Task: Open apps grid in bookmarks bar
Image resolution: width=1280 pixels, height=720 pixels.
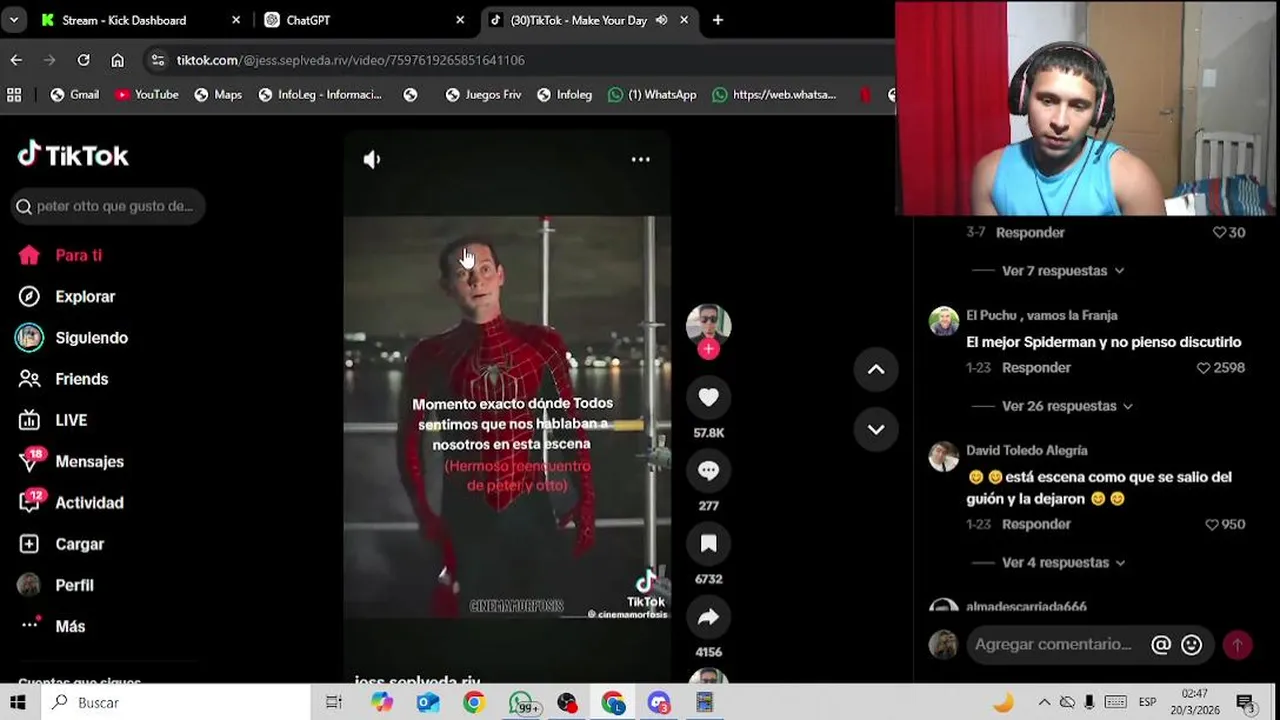Action: click(x=14, y=94)
